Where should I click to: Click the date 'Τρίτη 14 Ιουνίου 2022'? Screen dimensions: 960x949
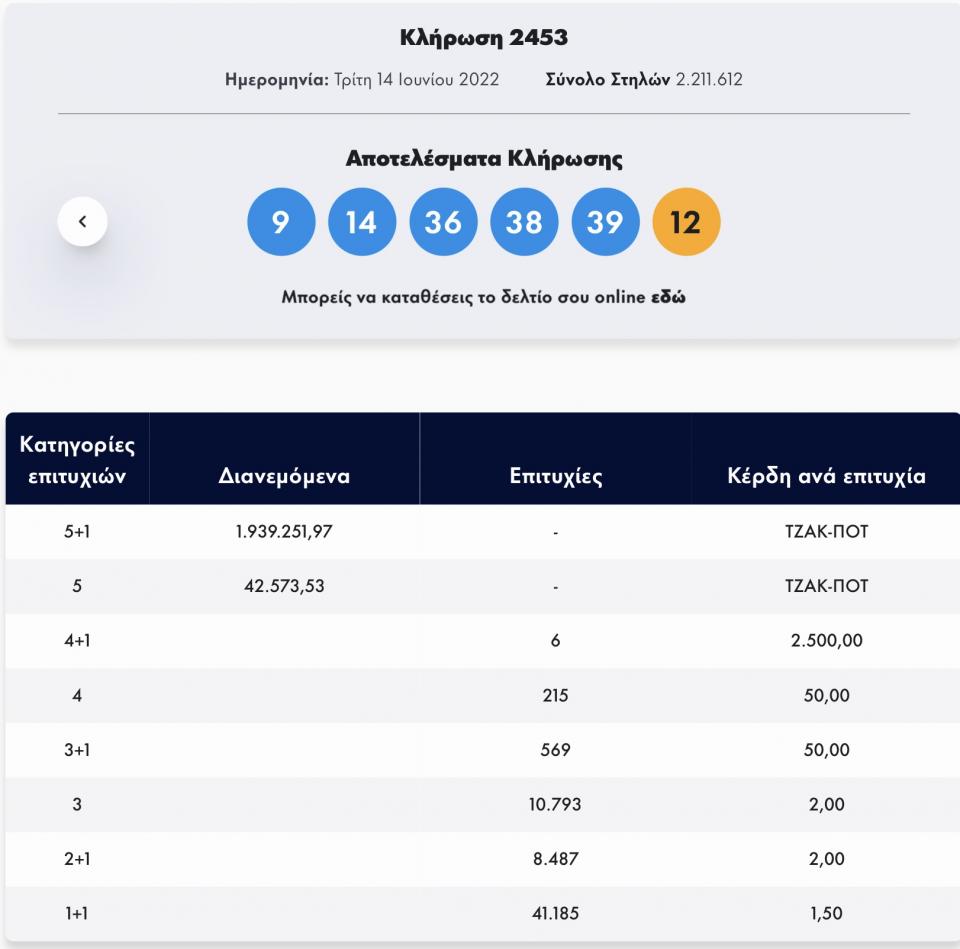pyautogui.click(x=415, y=80)
